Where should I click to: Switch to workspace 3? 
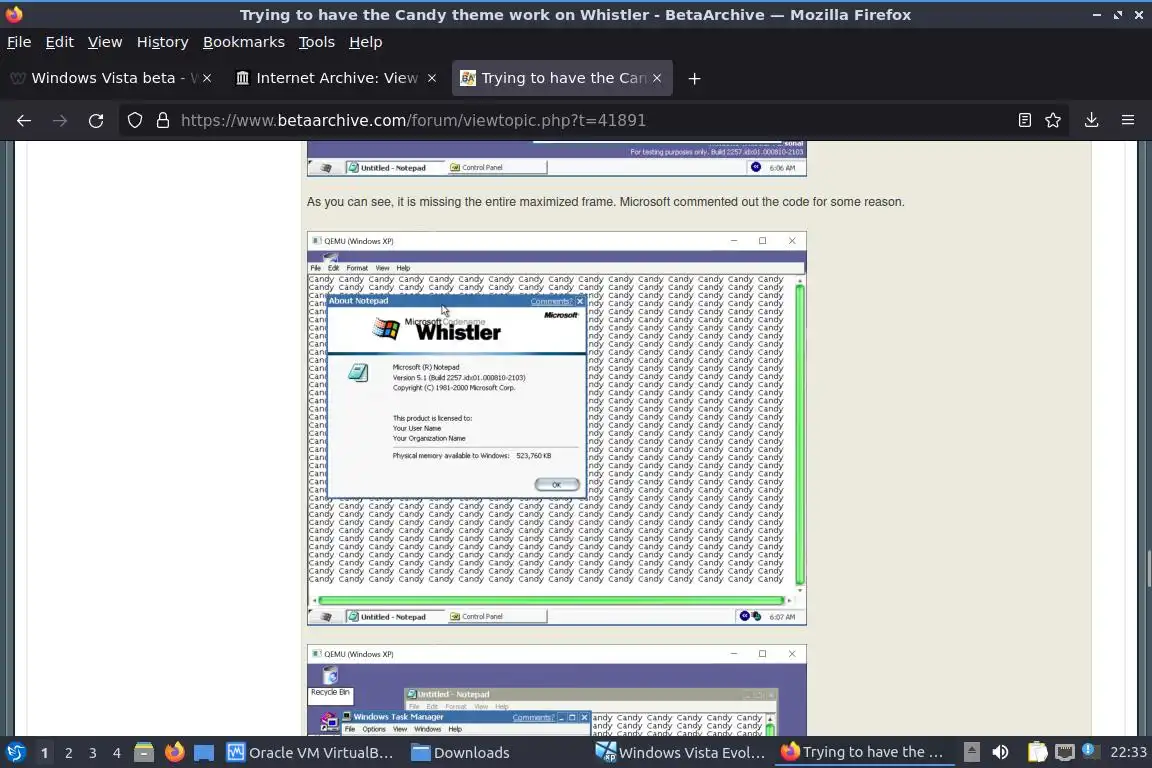[x=93, y=753]
